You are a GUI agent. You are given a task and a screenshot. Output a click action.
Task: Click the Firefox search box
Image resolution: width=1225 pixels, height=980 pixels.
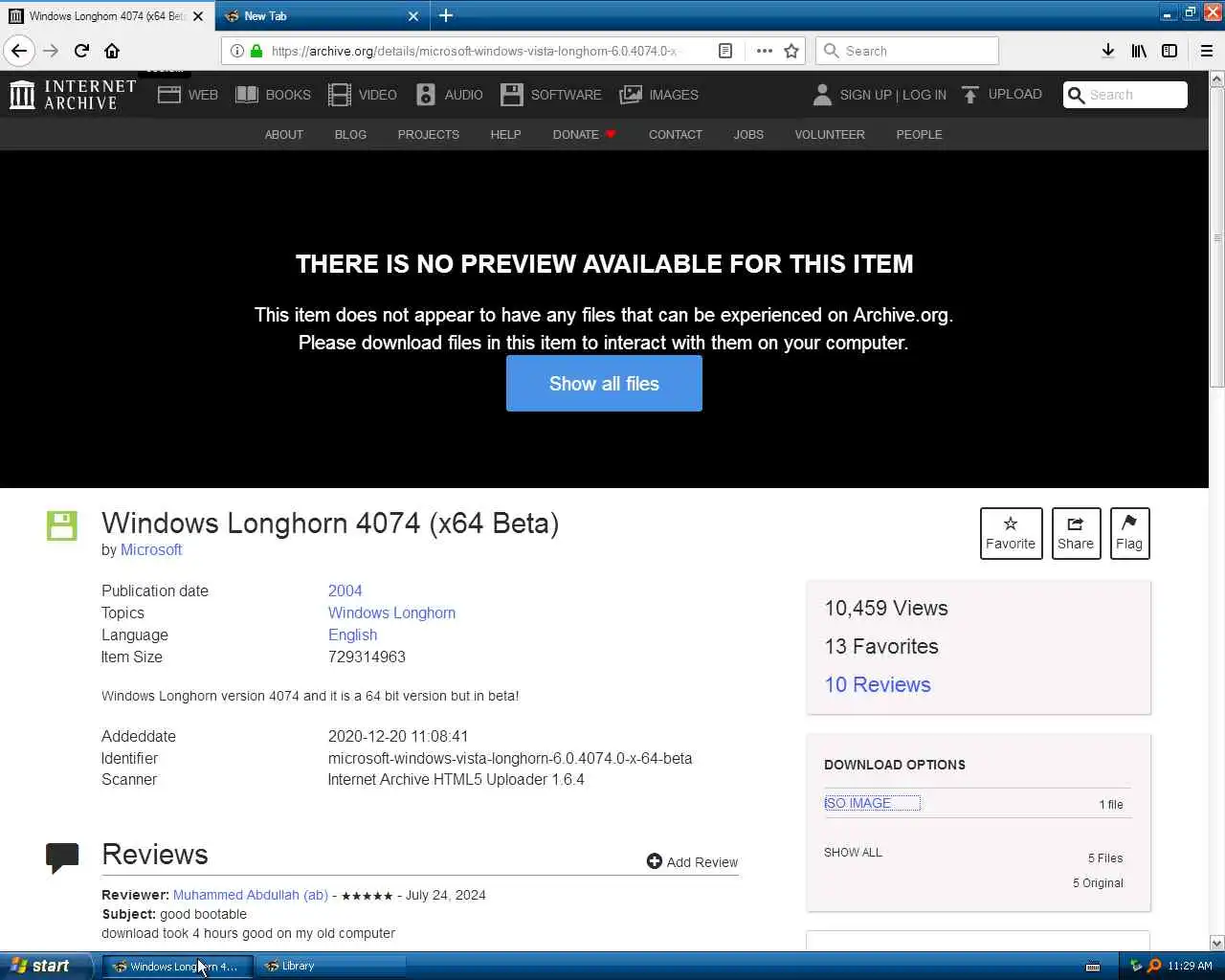[x=907, y=51]
